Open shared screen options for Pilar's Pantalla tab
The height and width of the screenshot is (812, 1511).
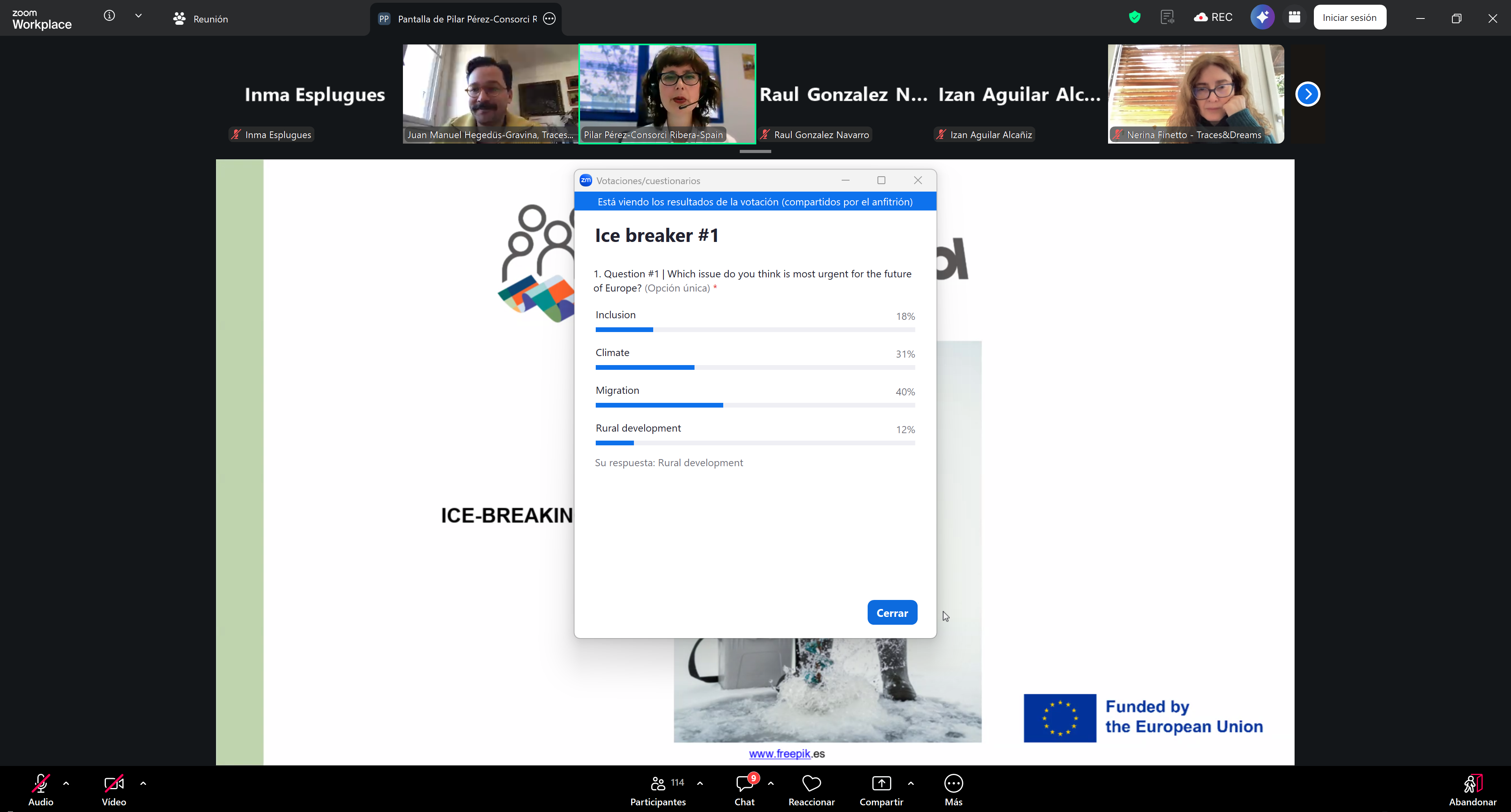click(549, 19)
